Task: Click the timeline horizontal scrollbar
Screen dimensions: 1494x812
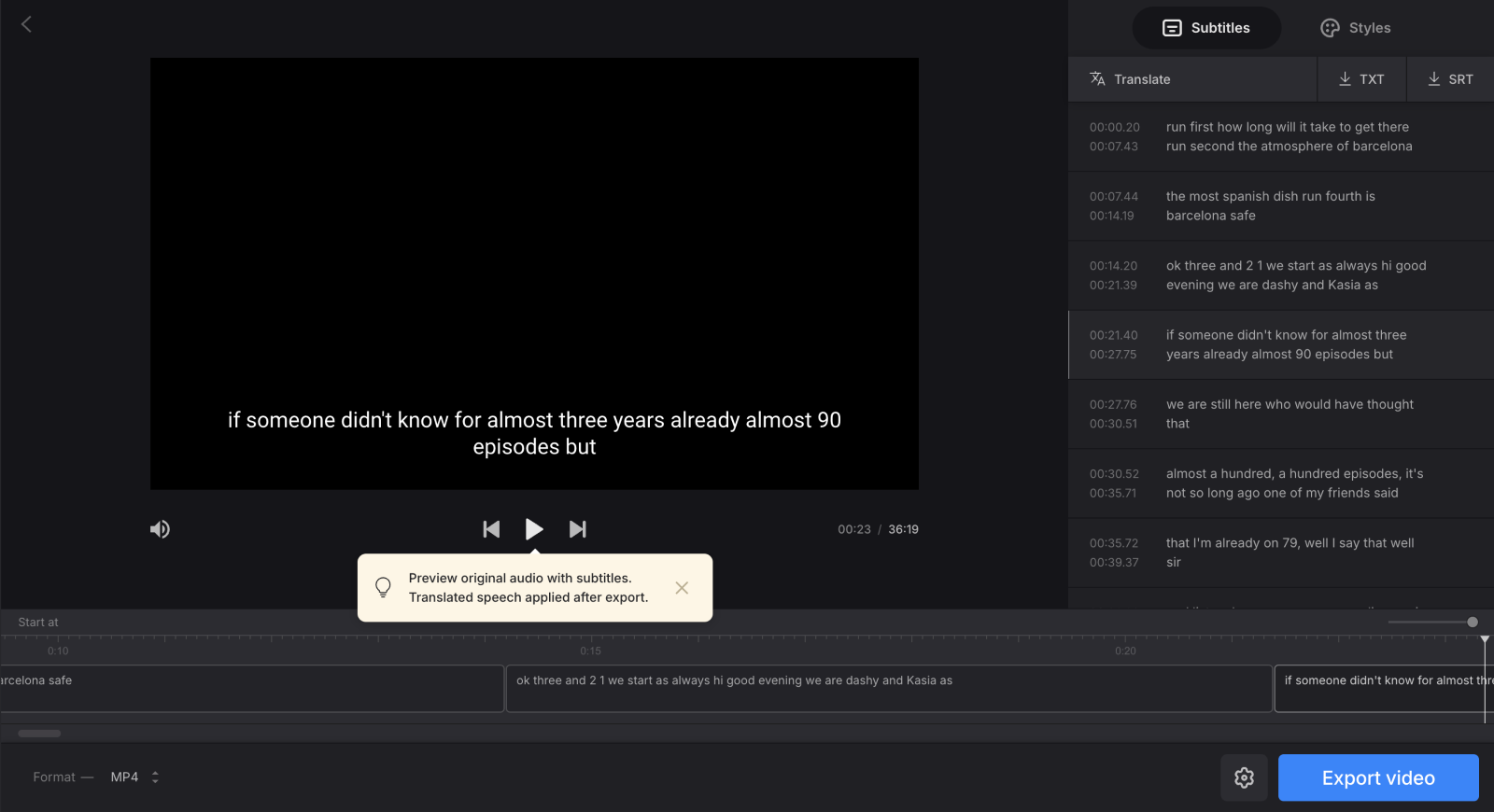Action: pyautogui.click(x=39, y=734)
